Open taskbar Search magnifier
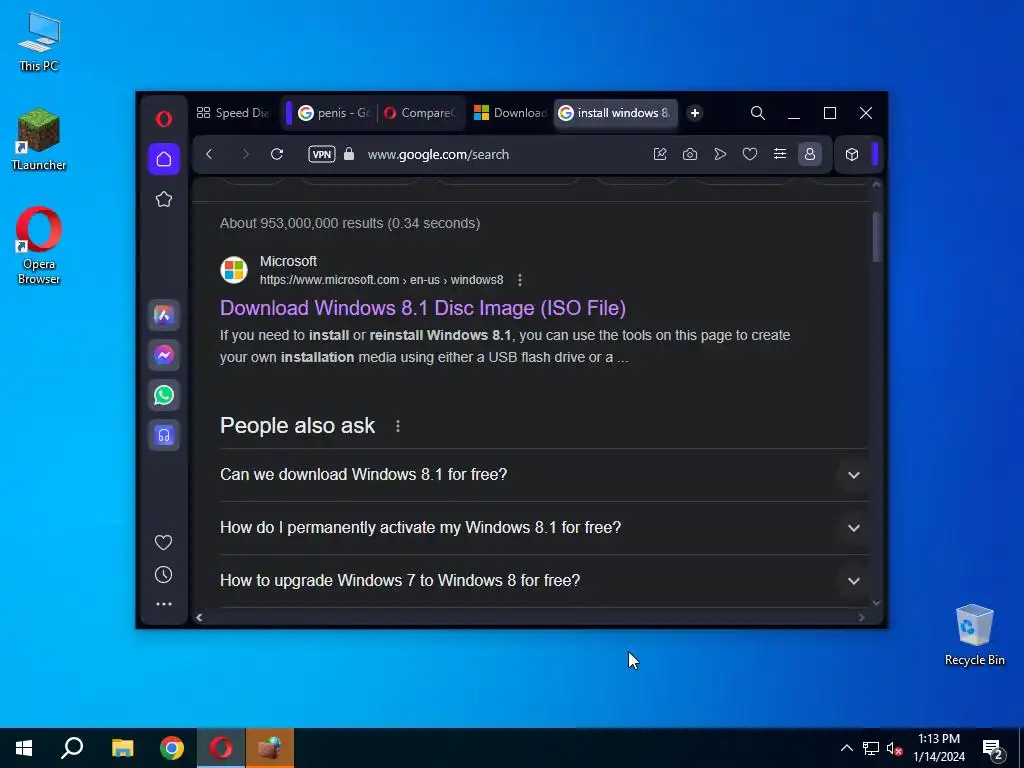The width and height of the screenshot is (1024, 768). (72, 748)
